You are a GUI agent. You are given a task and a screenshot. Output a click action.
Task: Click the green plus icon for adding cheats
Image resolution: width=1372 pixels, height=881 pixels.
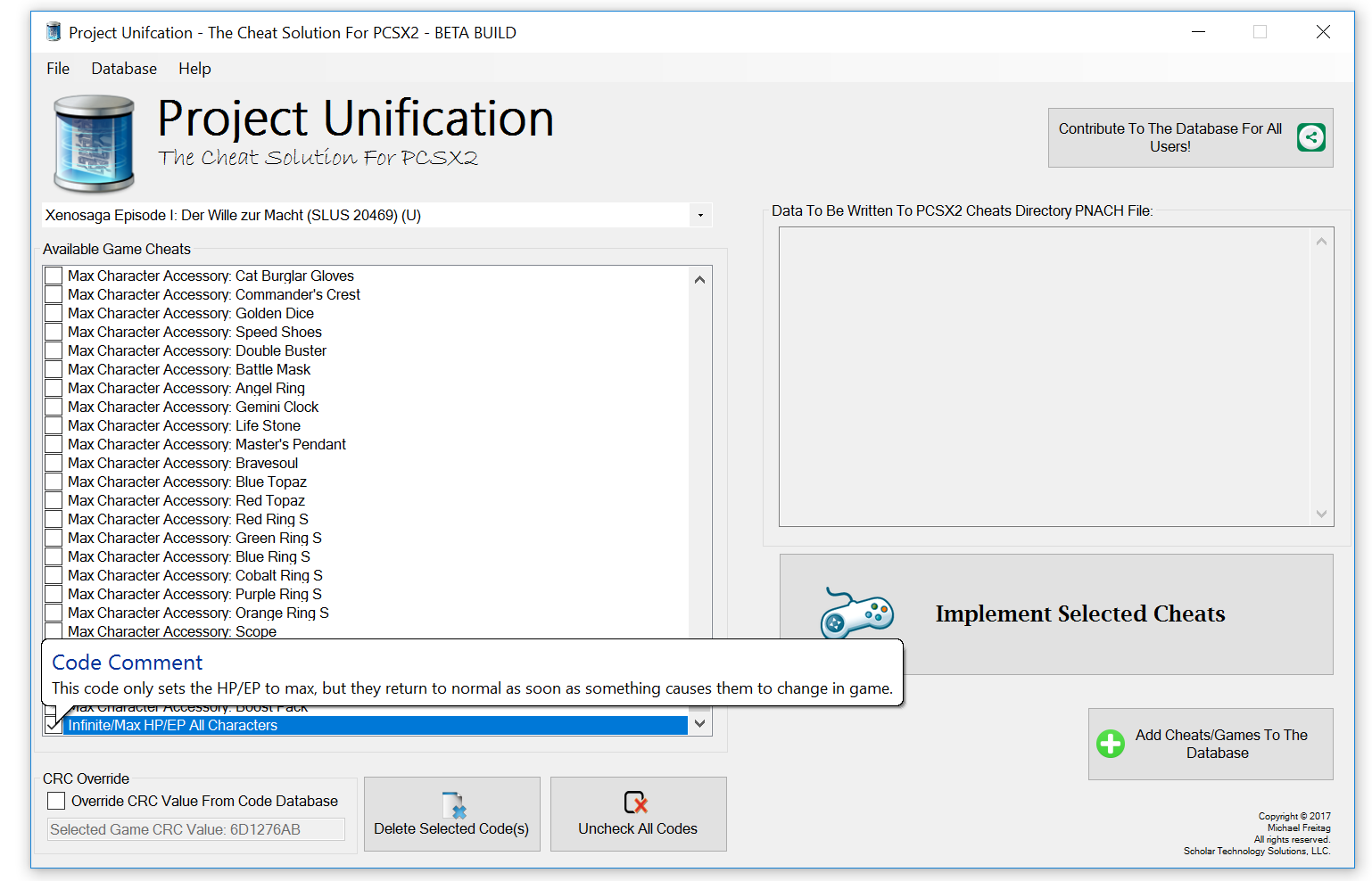coord(1111,744)
